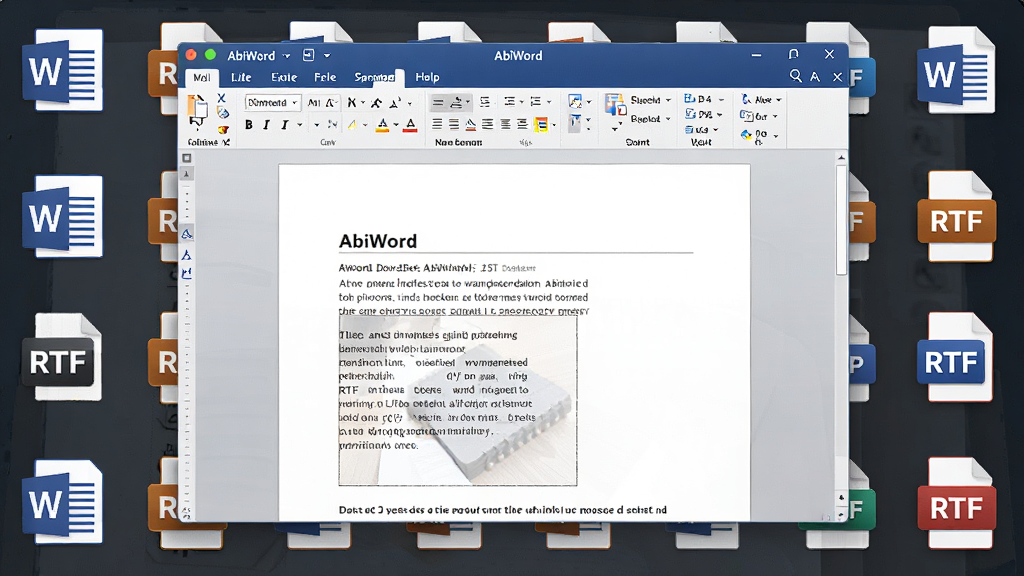
Task: Click the alignment icon with red underline
Action: point(470,124)
